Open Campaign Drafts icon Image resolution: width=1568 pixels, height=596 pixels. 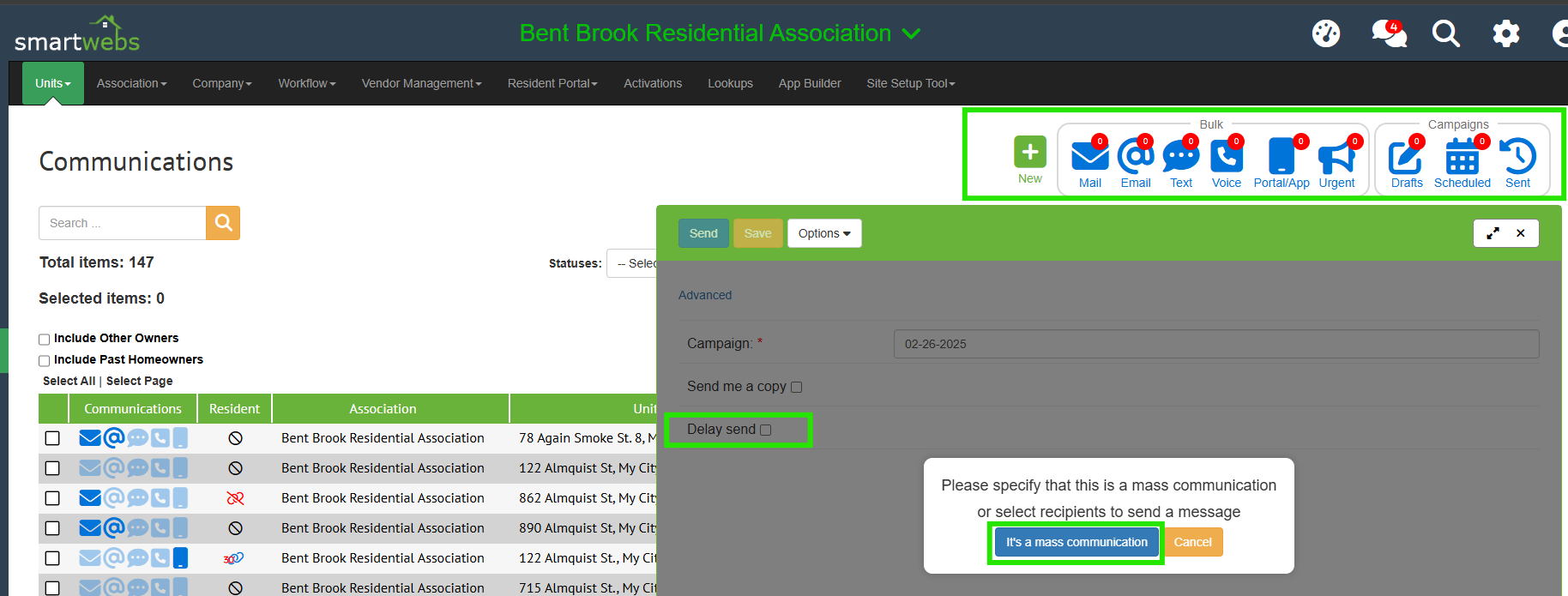pyautogui.click(x=1406, y=158)
